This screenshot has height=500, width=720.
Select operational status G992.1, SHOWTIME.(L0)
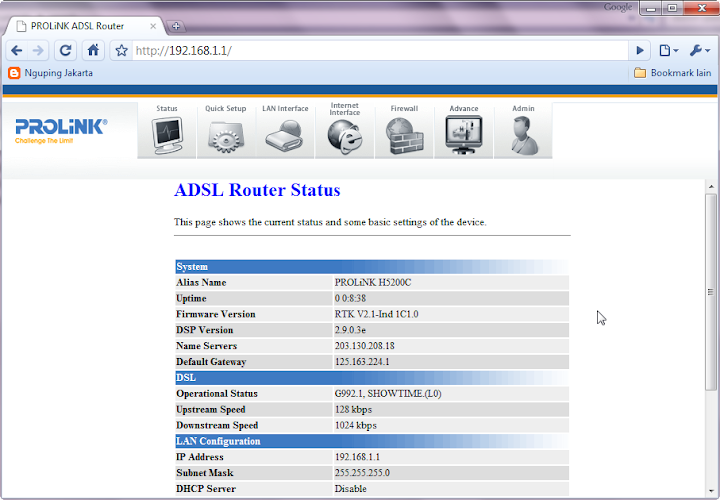pos(388,394)
